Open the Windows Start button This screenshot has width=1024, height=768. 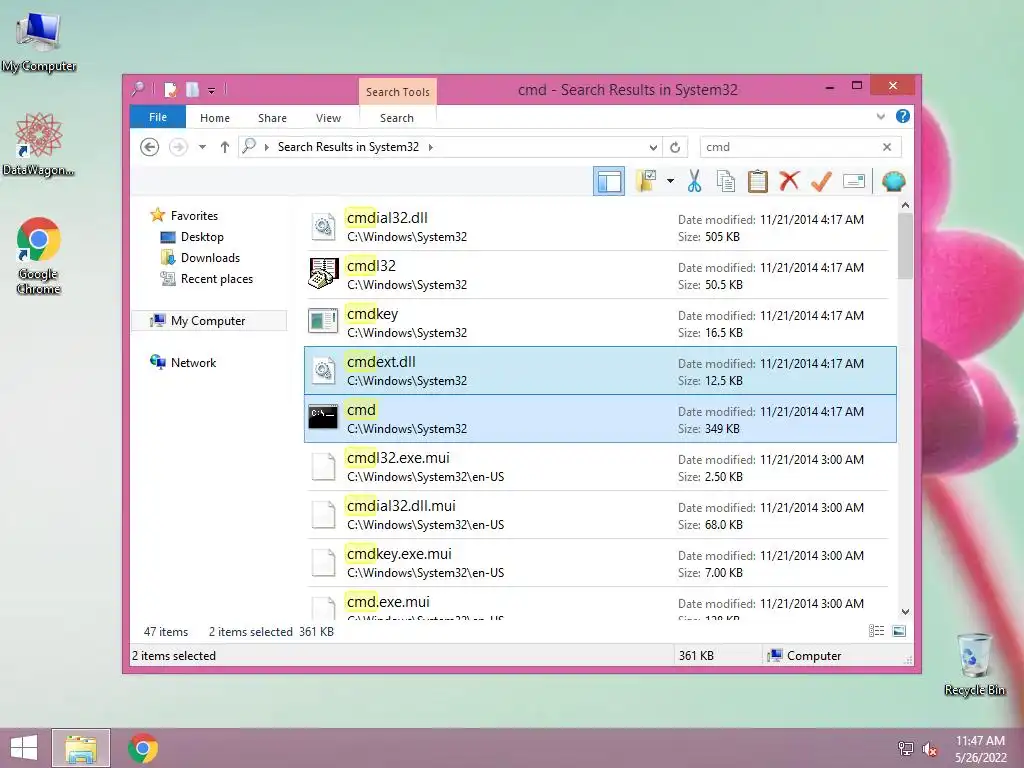[24, 748]
